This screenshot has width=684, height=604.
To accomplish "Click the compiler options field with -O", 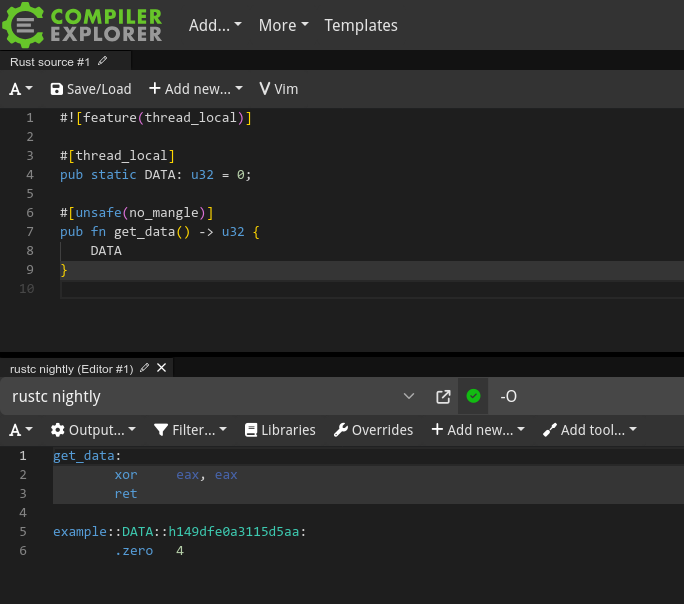I will coord(585,396).
